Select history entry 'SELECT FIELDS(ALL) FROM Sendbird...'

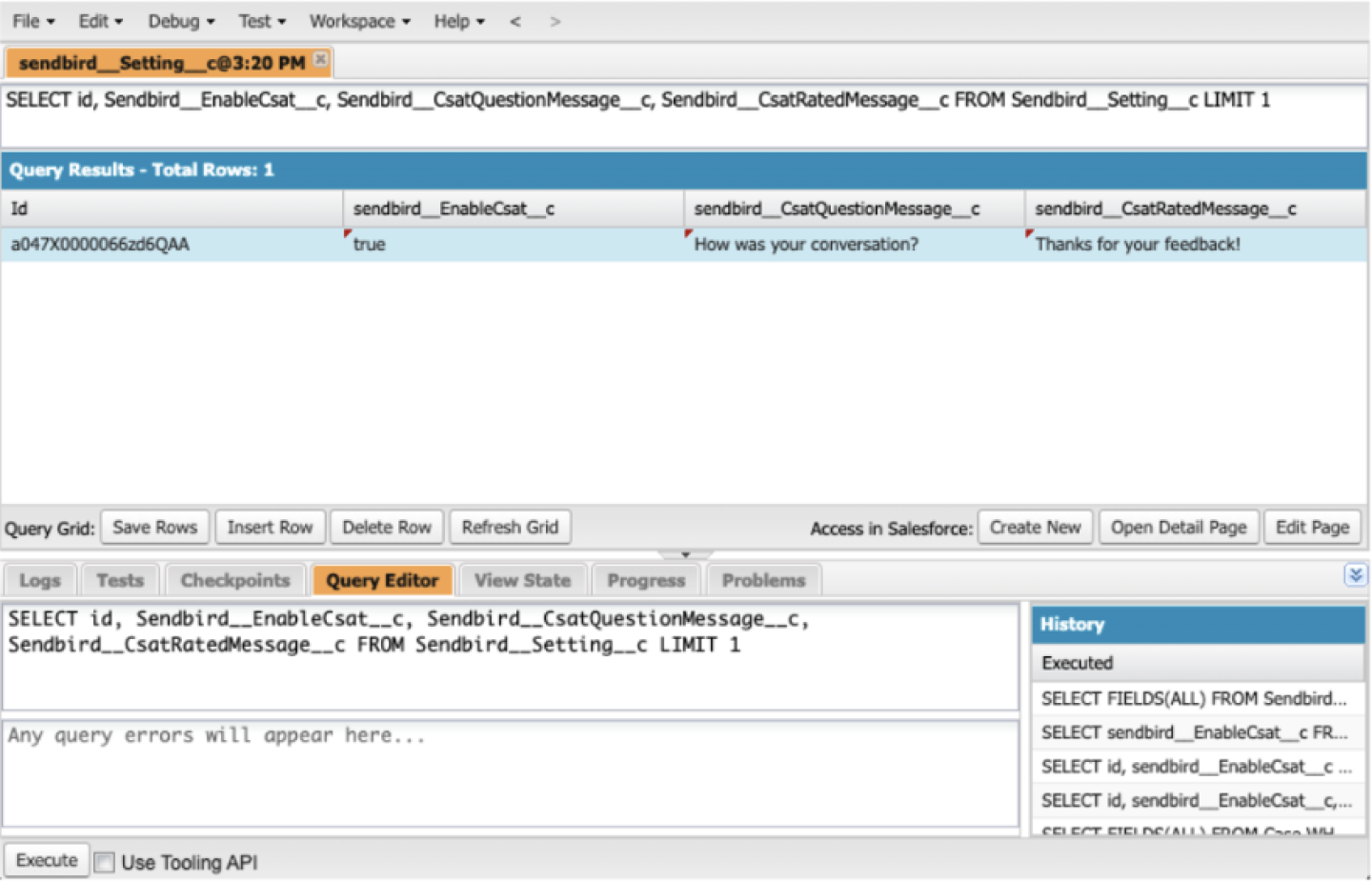(1199, 698)
